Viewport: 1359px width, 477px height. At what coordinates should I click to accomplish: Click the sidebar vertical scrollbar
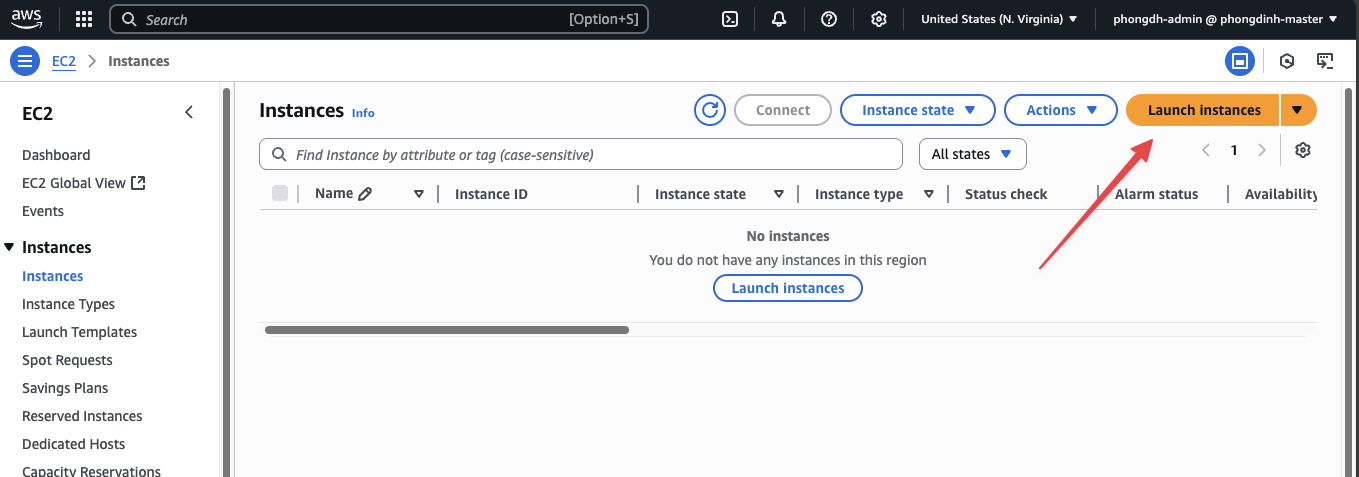[x=227, y=280]
